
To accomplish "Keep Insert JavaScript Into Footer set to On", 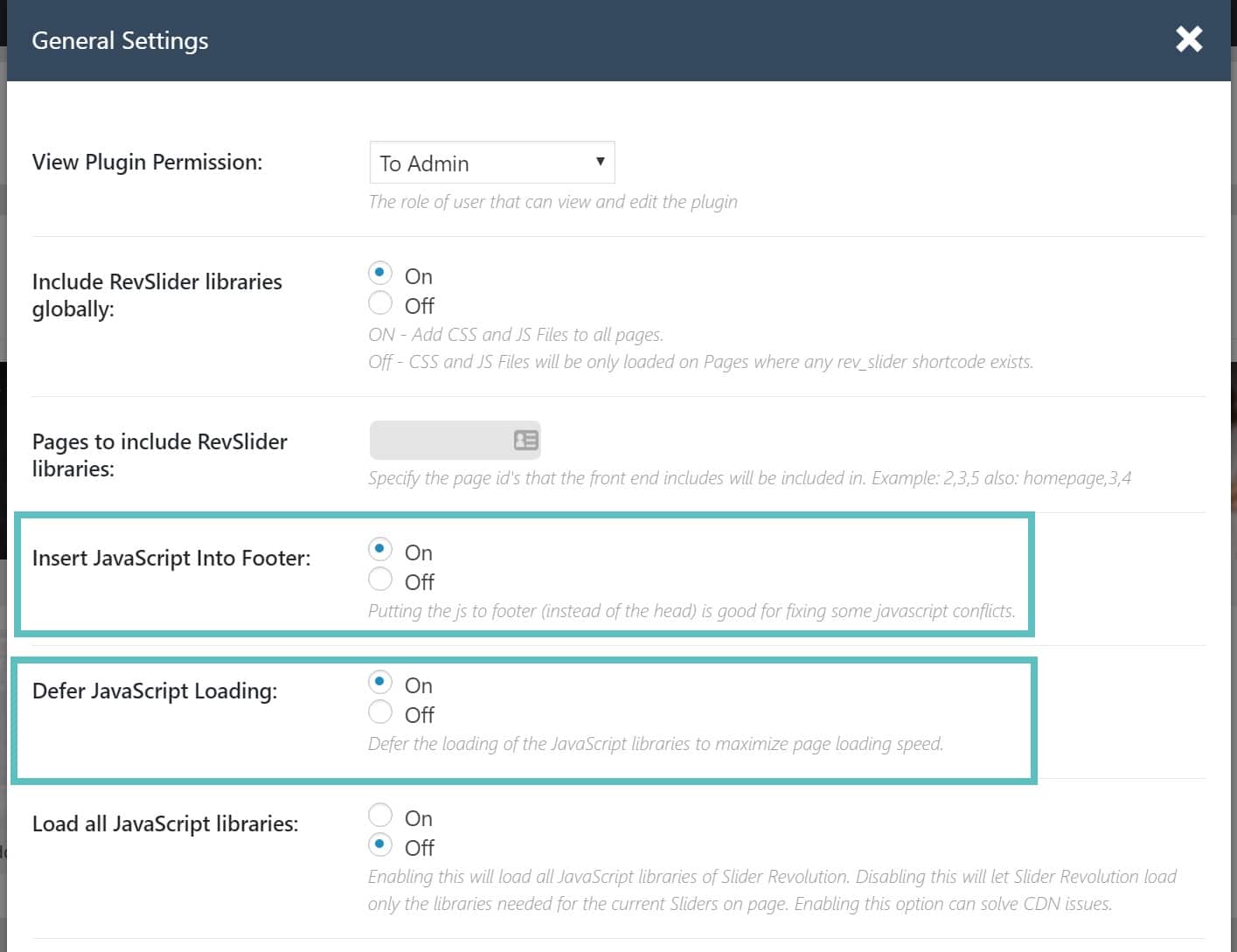I will coord(380,549).
